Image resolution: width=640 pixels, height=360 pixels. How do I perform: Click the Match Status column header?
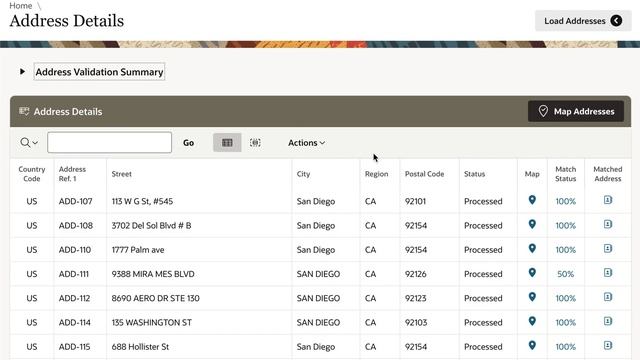click(565, 174)
